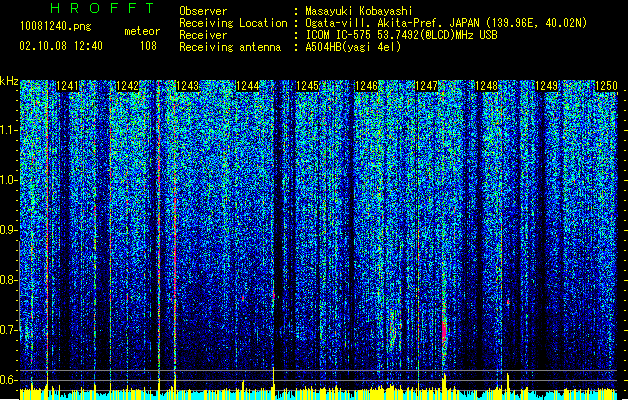Click the 1.1 frequency axis label
This screenshot has height=400, width=629.
9,130
